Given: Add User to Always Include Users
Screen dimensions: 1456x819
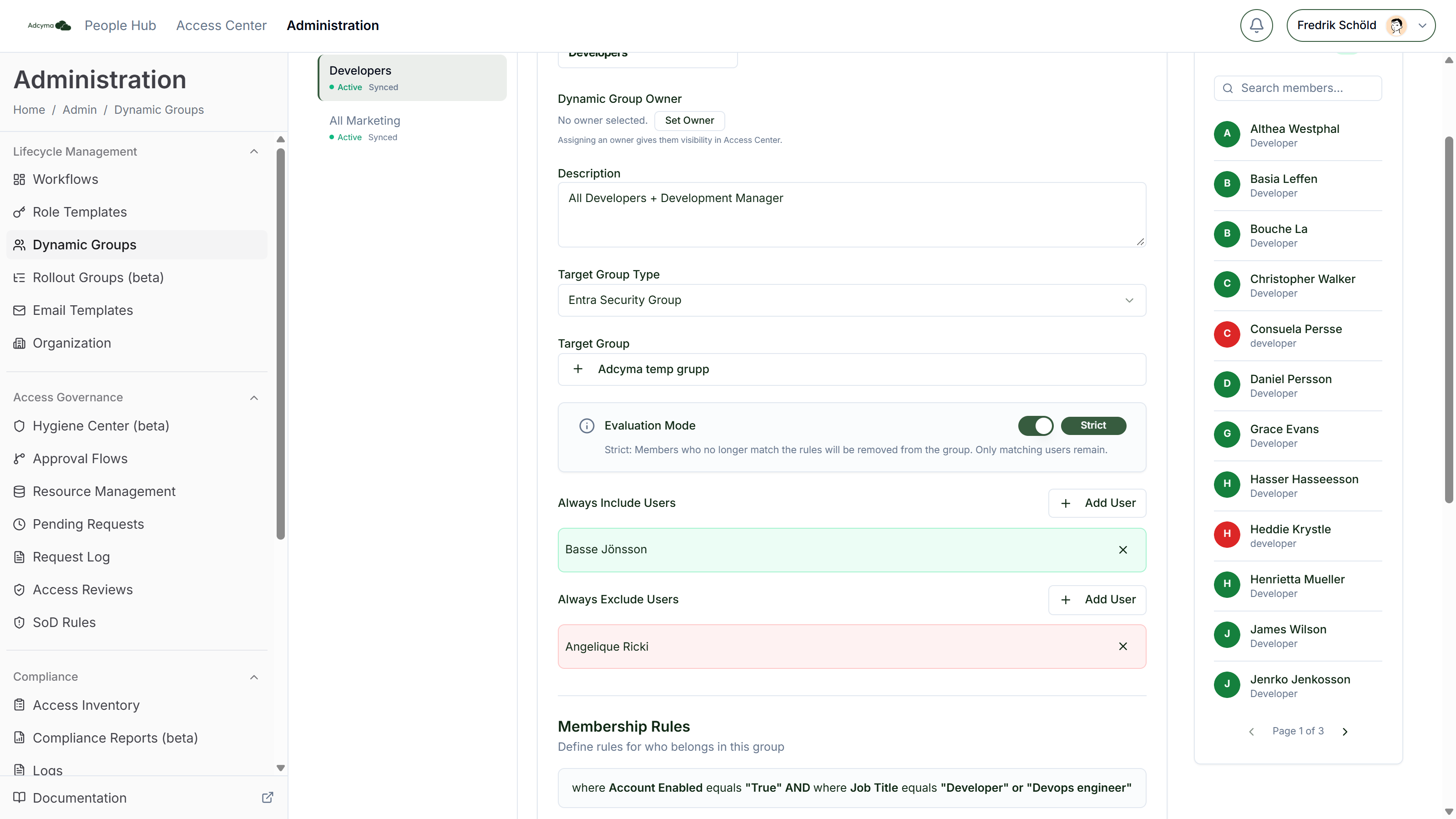Looking at the screenshot, I should coord(1097,503).
